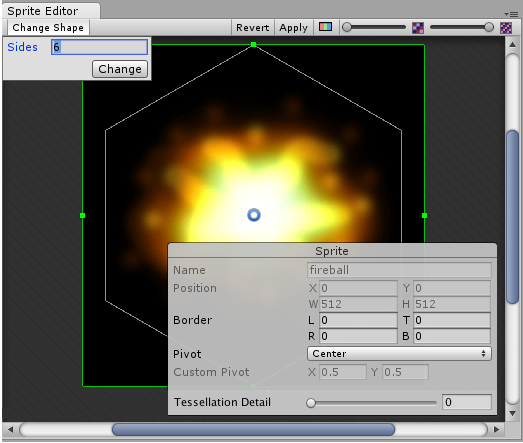The width and height of the screenshot is (523, 443).
Task: Select the top green sprite rect handle
Action: [253, 44]
